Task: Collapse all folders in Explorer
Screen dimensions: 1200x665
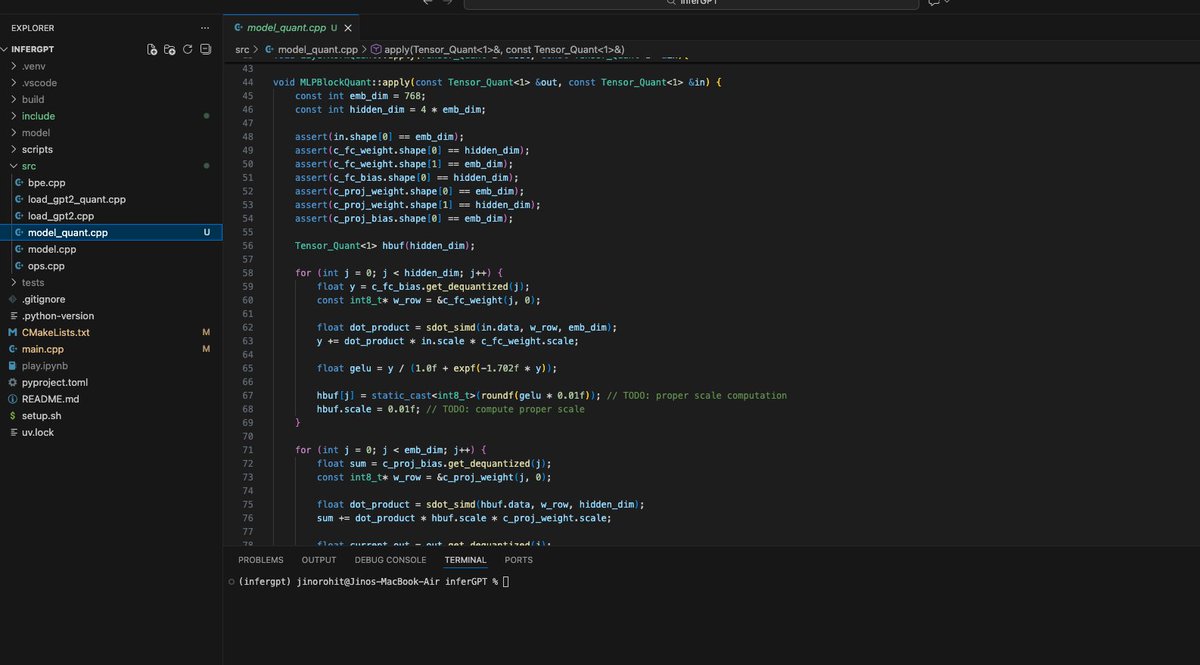Action: [x=205, y=49]
